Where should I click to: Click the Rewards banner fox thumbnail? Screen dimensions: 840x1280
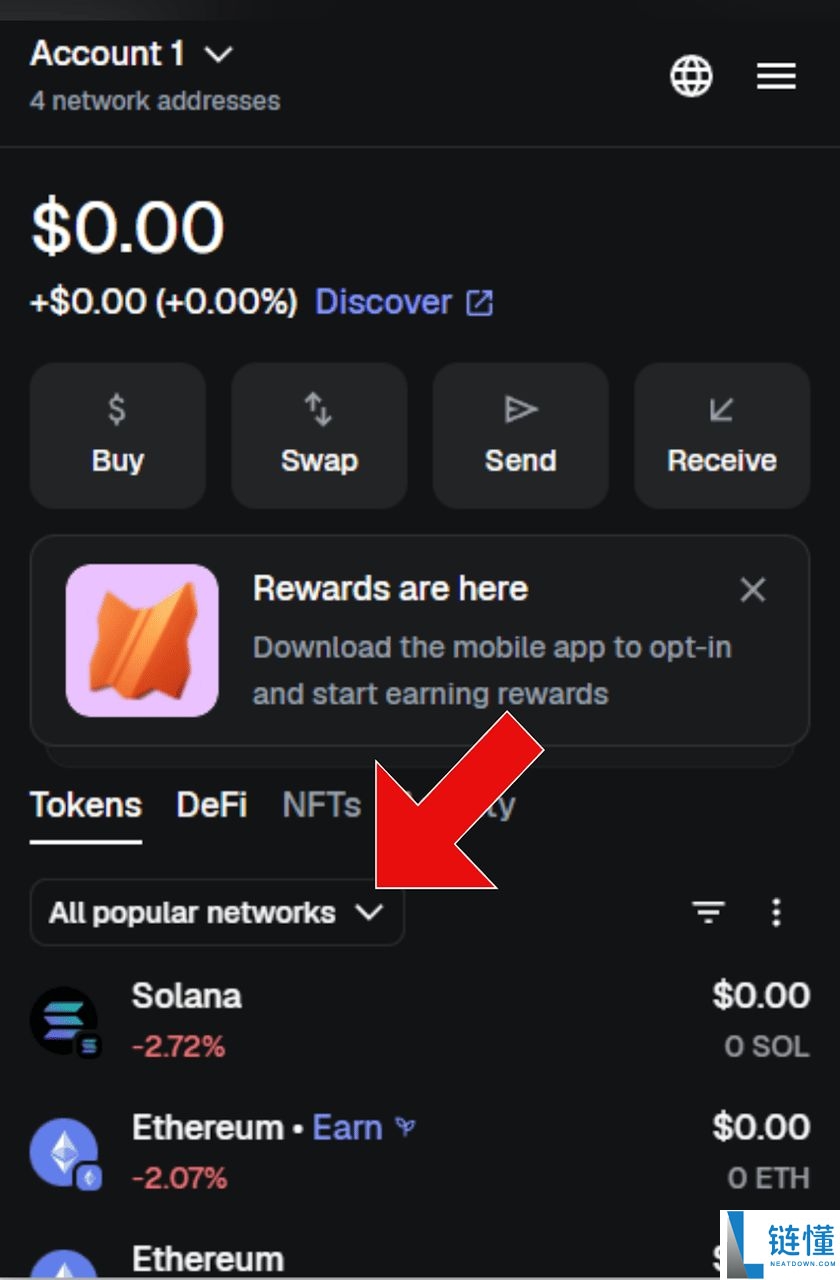pyautogui.click(x=141, y=641)
